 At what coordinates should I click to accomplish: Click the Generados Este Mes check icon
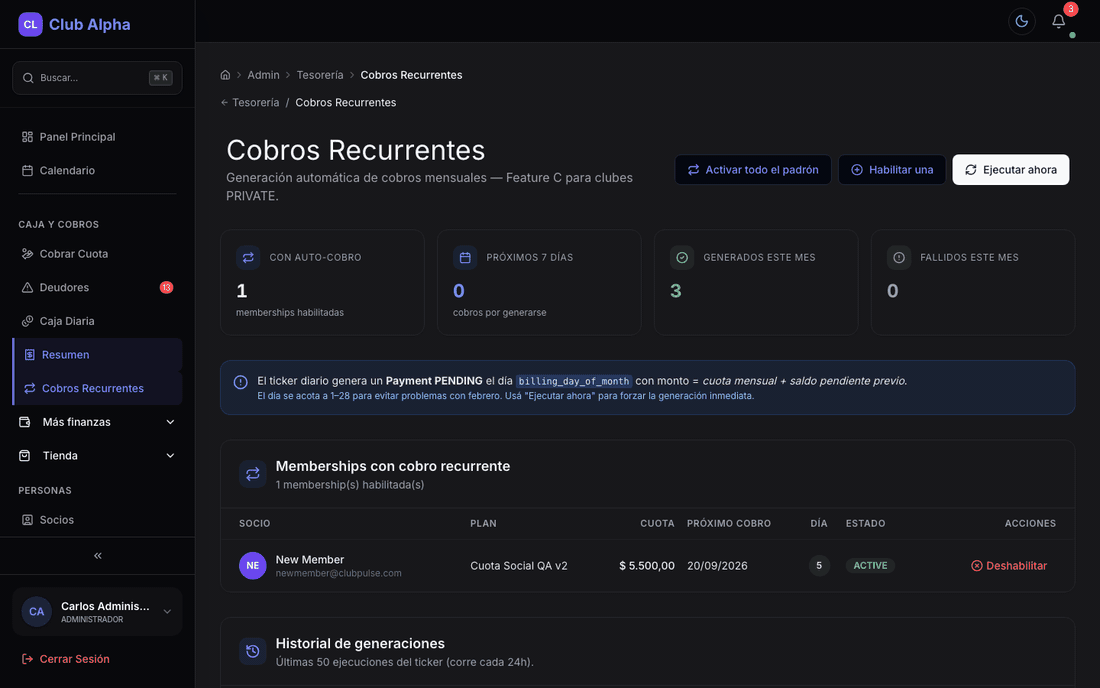(682, 257)
